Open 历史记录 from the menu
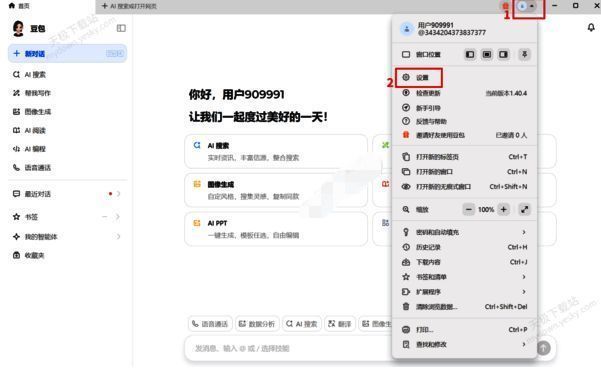 464,247
